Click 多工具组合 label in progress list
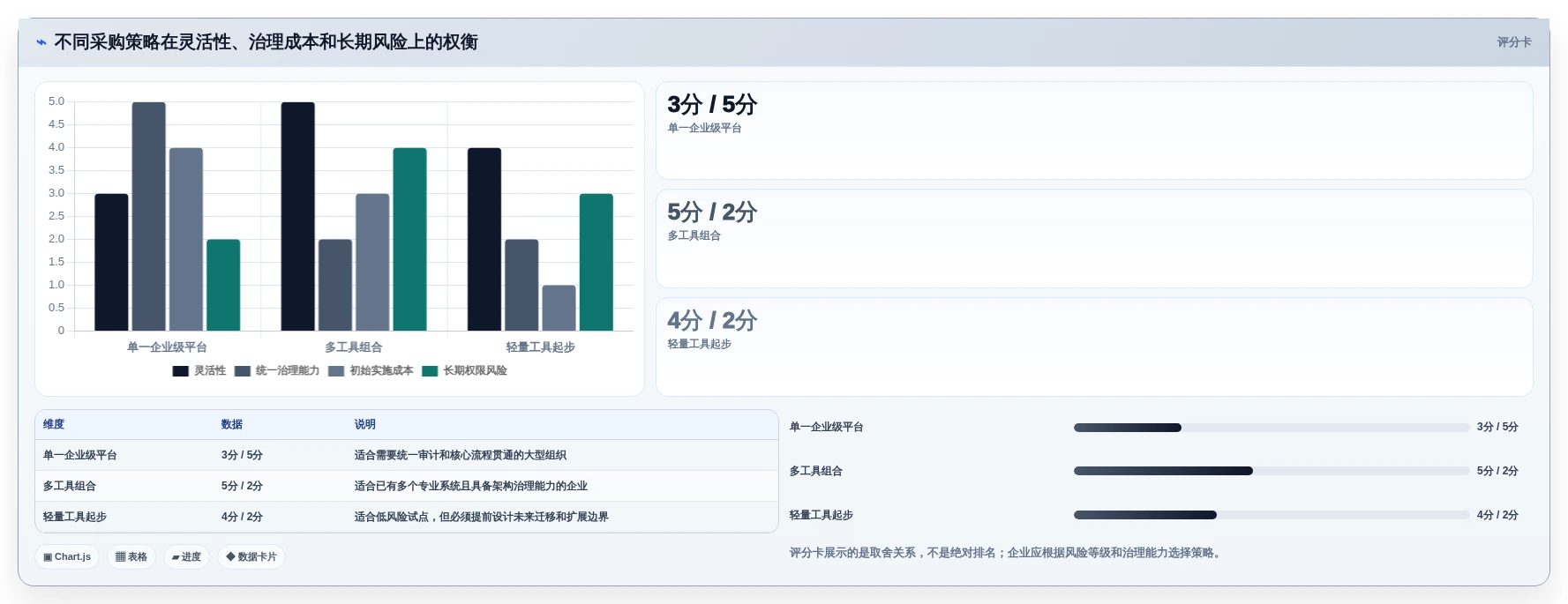1568x604 pixels. point(816,471)
